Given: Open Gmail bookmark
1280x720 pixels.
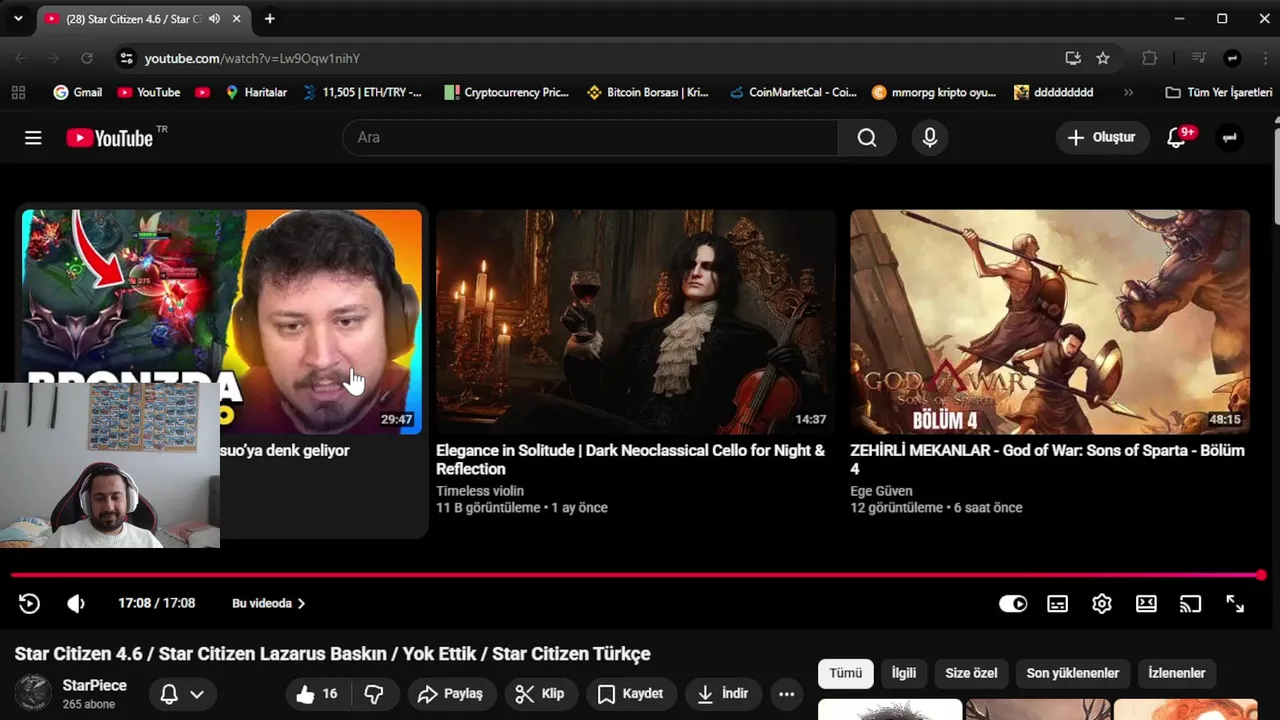Looking at the screenshot, I should click(77, 92).
